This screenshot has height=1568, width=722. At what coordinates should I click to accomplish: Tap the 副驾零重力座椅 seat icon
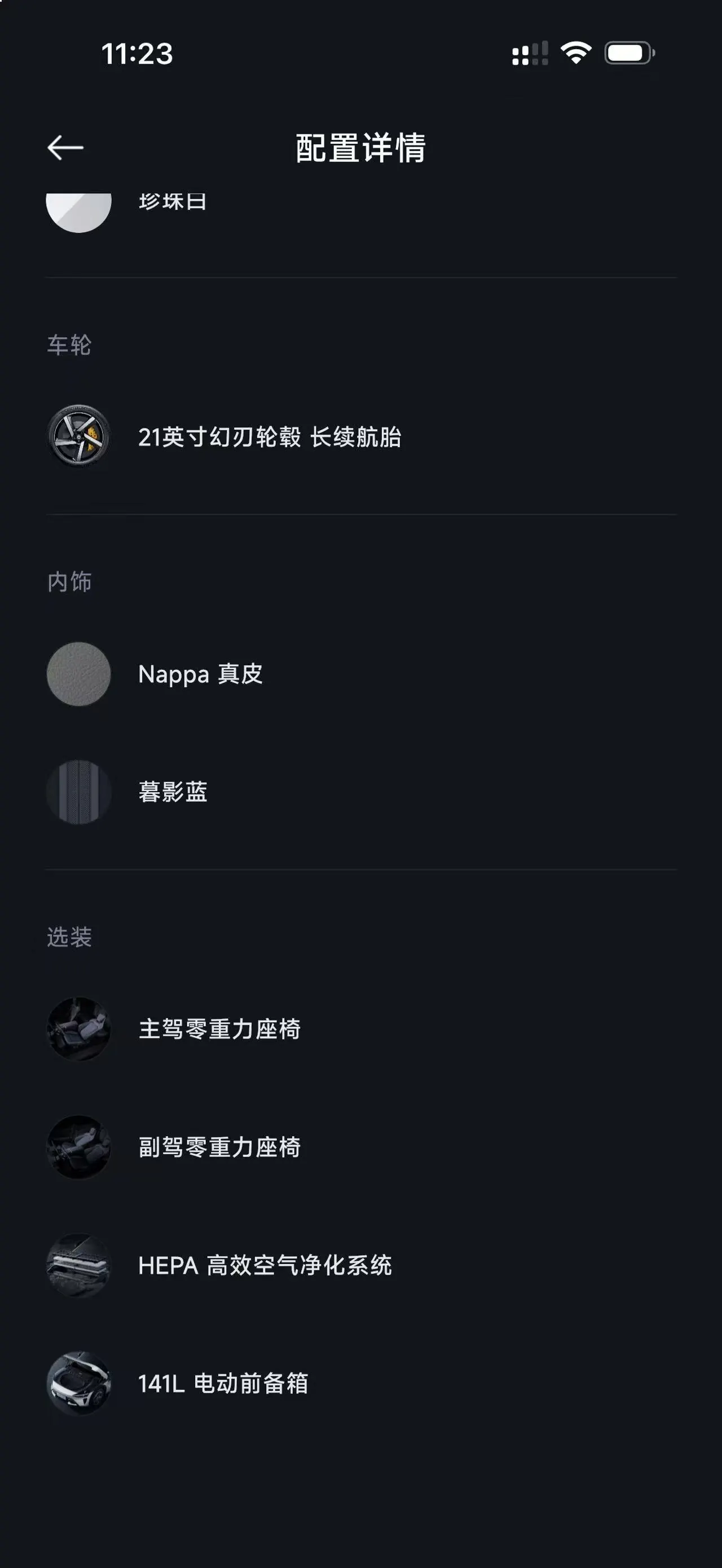coord(78,1147)
